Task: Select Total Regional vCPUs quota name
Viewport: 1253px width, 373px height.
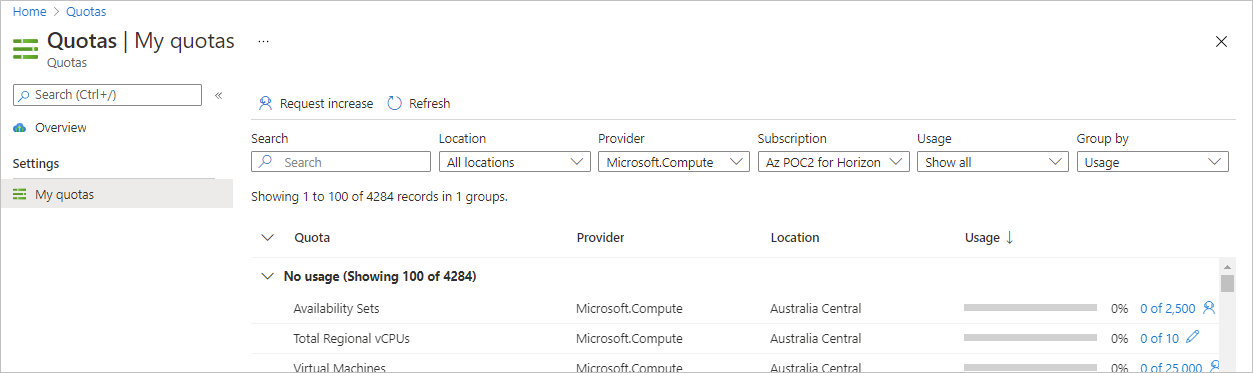Action: click(351, 338)
